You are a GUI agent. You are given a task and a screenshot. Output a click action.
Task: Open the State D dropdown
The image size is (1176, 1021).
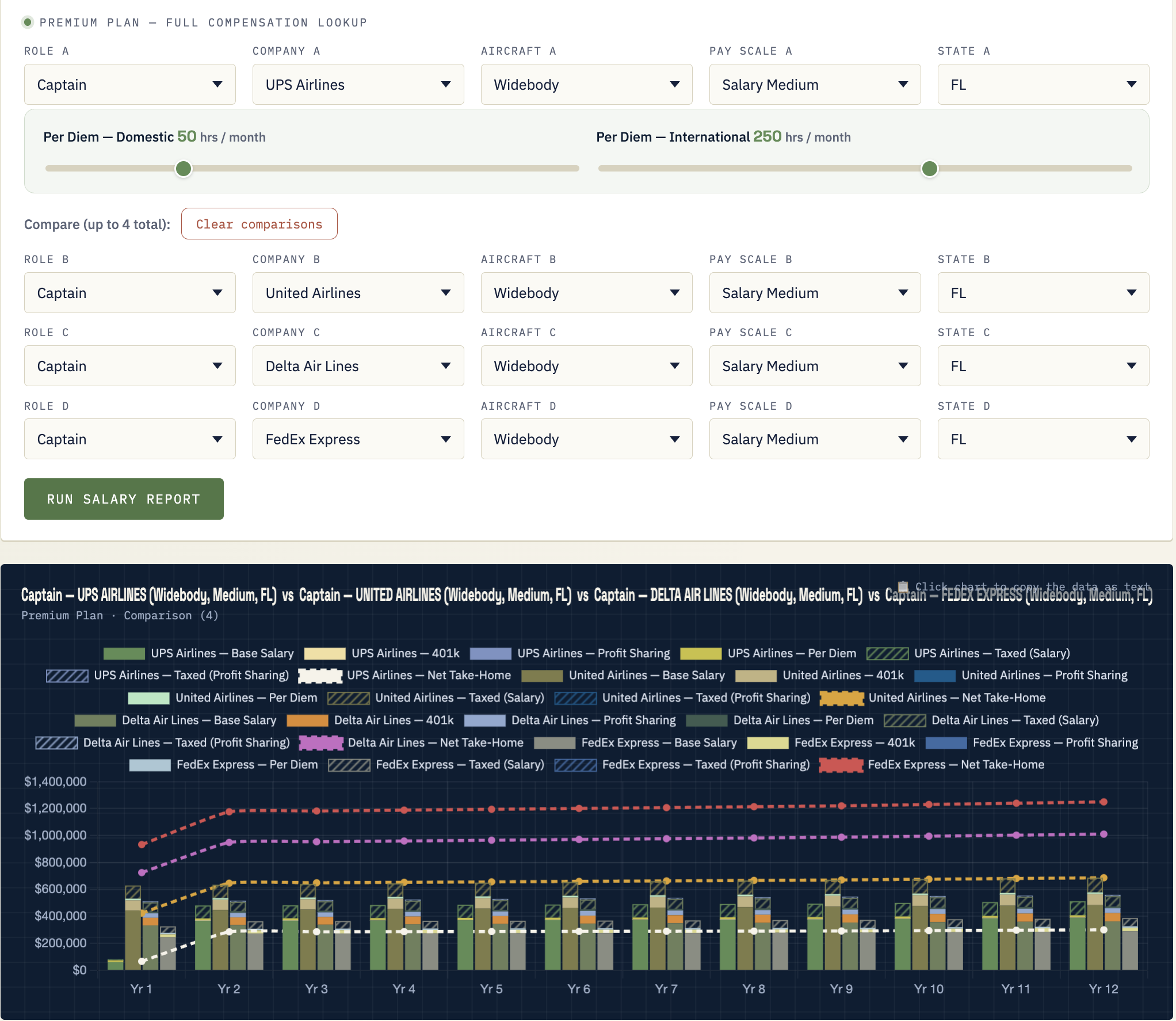[x=1043, y=439]
